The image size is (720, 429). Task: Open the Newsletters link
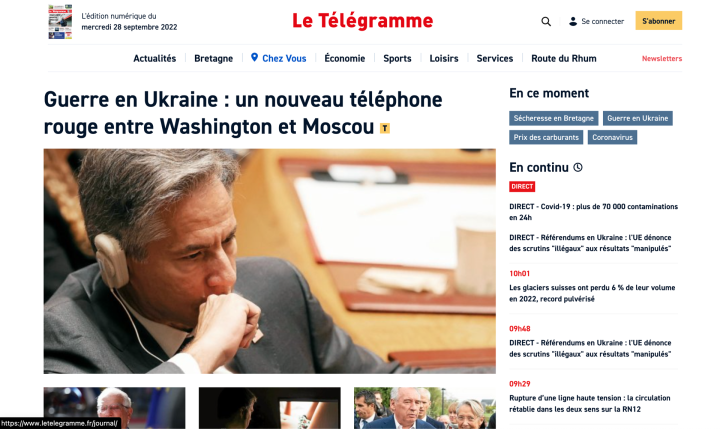662,58
